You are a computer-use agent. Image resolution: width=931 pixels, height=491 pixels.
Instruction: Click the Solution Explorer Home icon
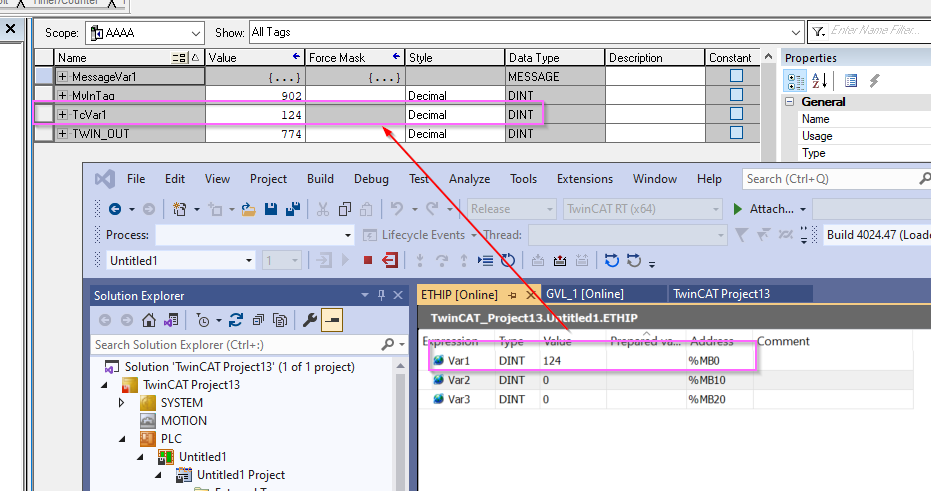(148, 321)
